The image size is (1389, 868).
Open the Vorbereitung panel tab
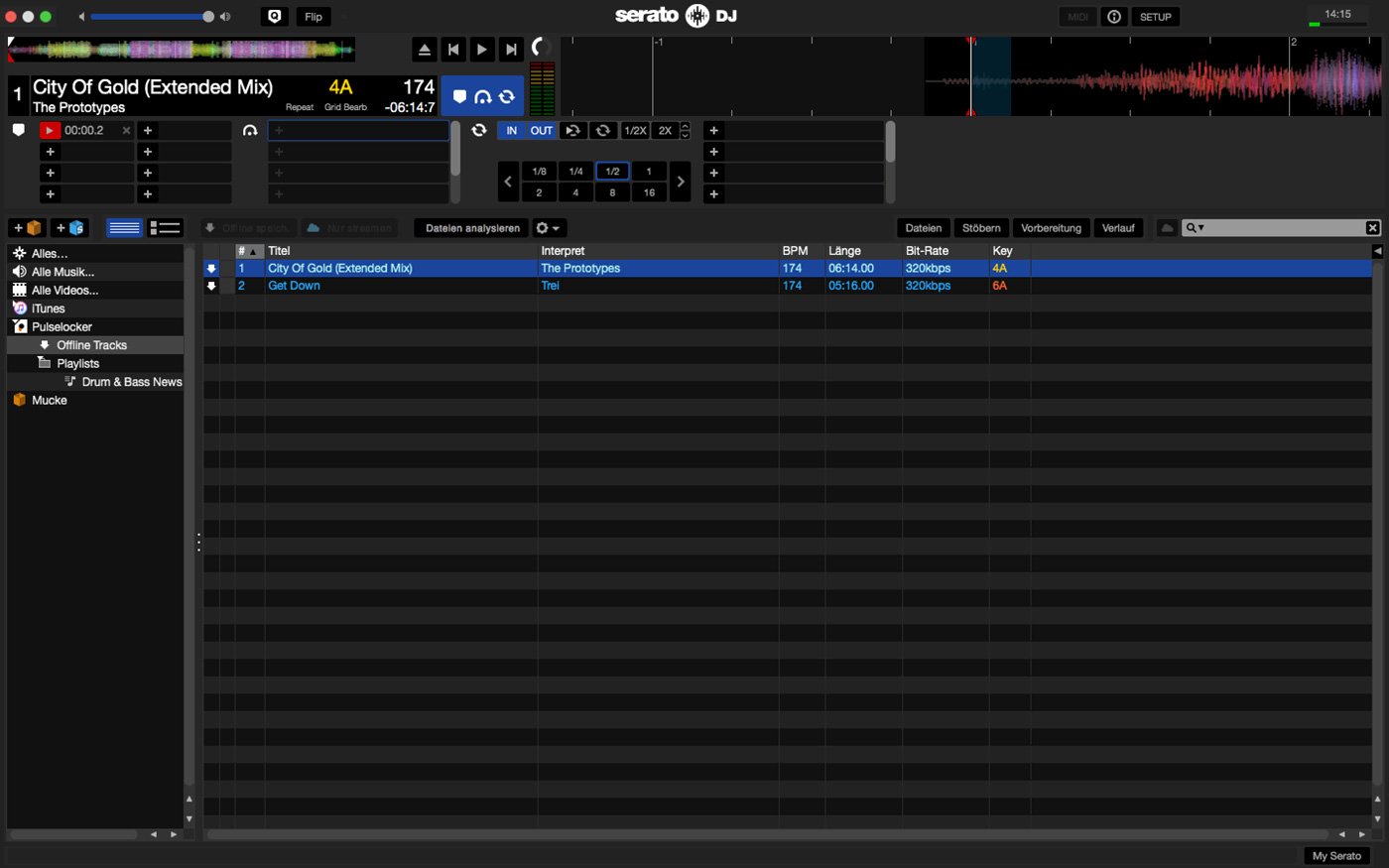[x=1051, y=228]
